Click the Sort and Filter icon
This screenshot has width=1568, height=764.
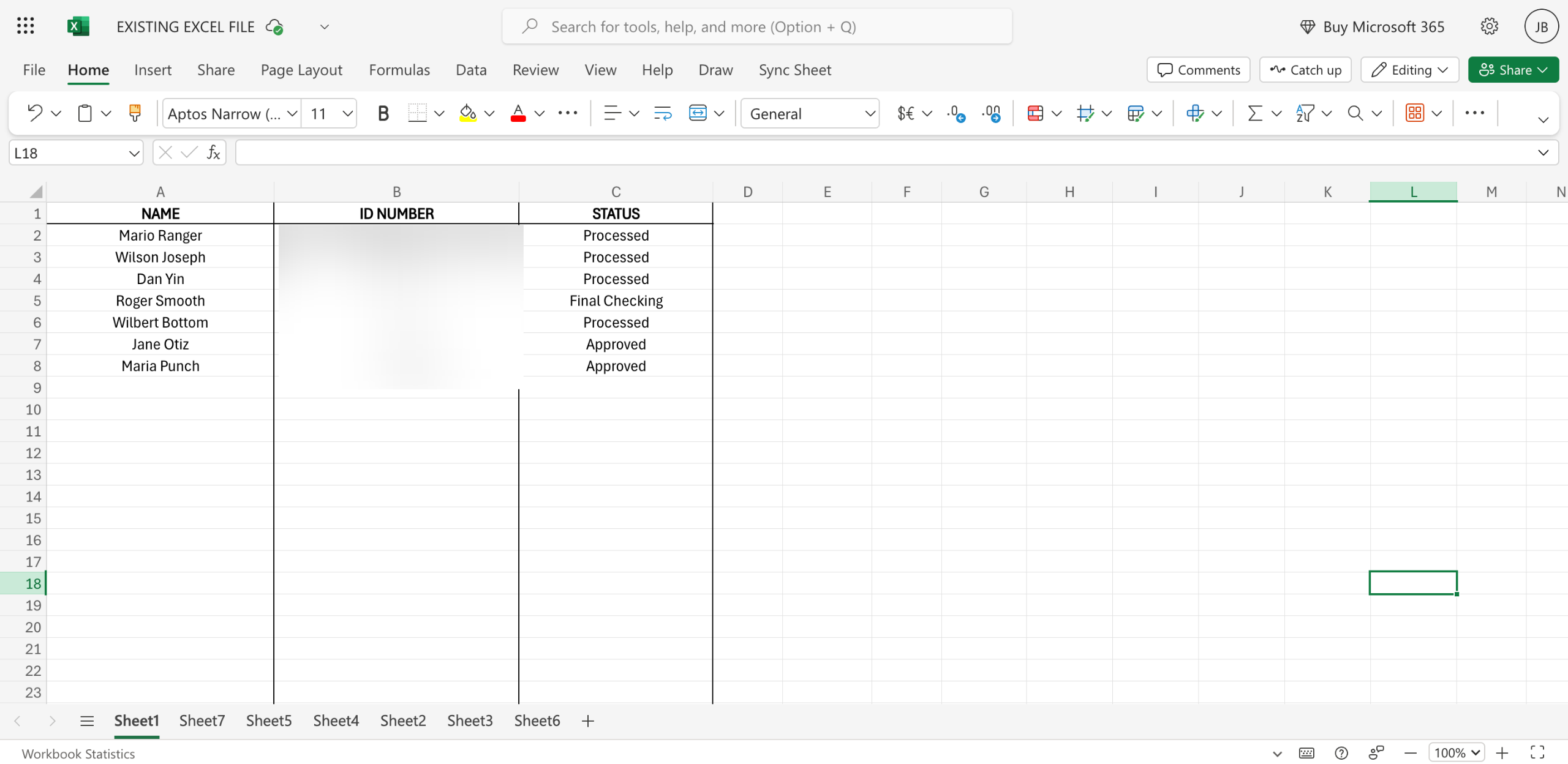pos(1305,113)
